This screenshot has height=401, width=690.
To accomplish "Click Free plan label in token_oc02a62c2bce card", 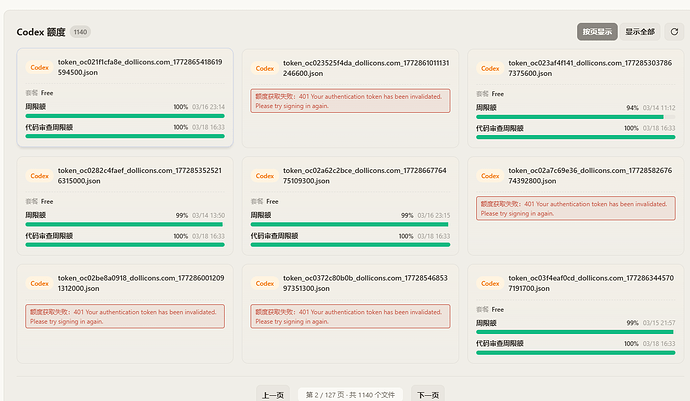I will (x=272, y=201).
